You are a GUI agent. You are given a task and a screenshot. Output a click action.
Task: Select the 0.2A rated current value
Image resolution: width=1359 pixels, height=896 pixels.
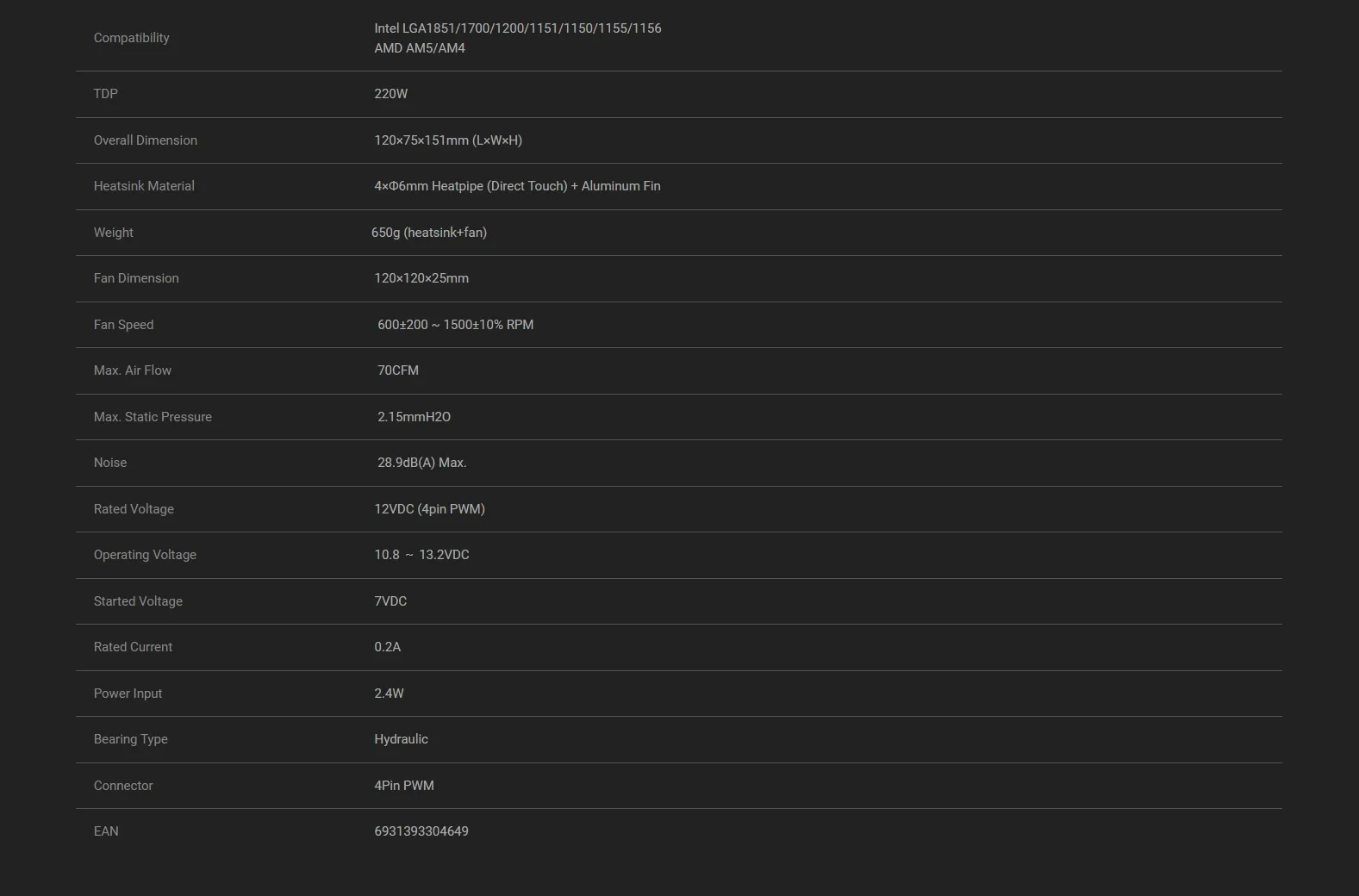tap(387, 647)
